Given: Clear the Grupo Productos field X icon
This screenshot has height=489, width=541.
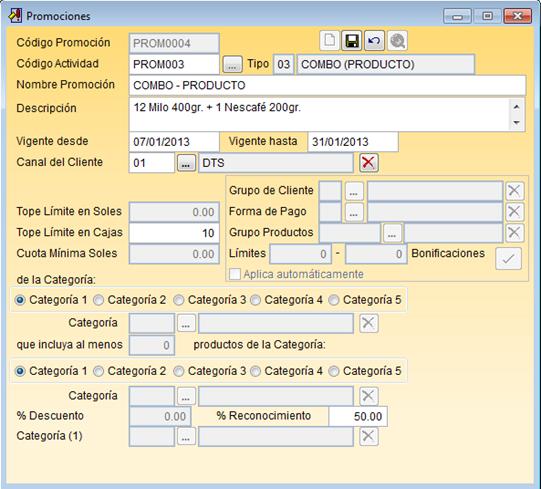Looking at the screenshot, I should [x=514, y=232].
